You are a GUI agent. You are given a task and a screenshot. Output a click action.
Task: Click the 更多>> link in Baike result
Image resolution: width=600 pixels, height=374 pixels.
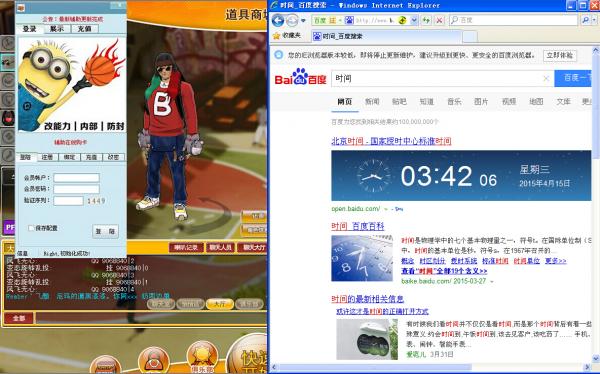click(x=556, y=261)
